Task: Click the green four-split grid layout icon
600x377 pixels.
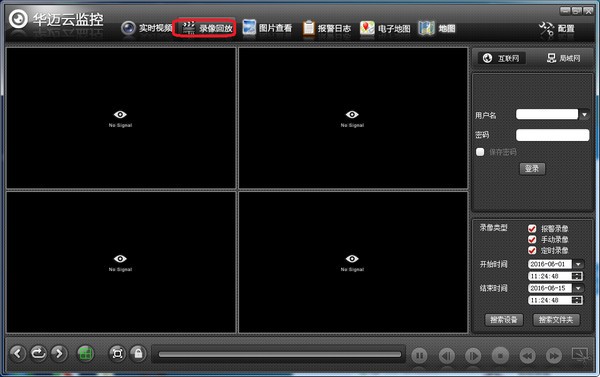Action: point(86,353)
